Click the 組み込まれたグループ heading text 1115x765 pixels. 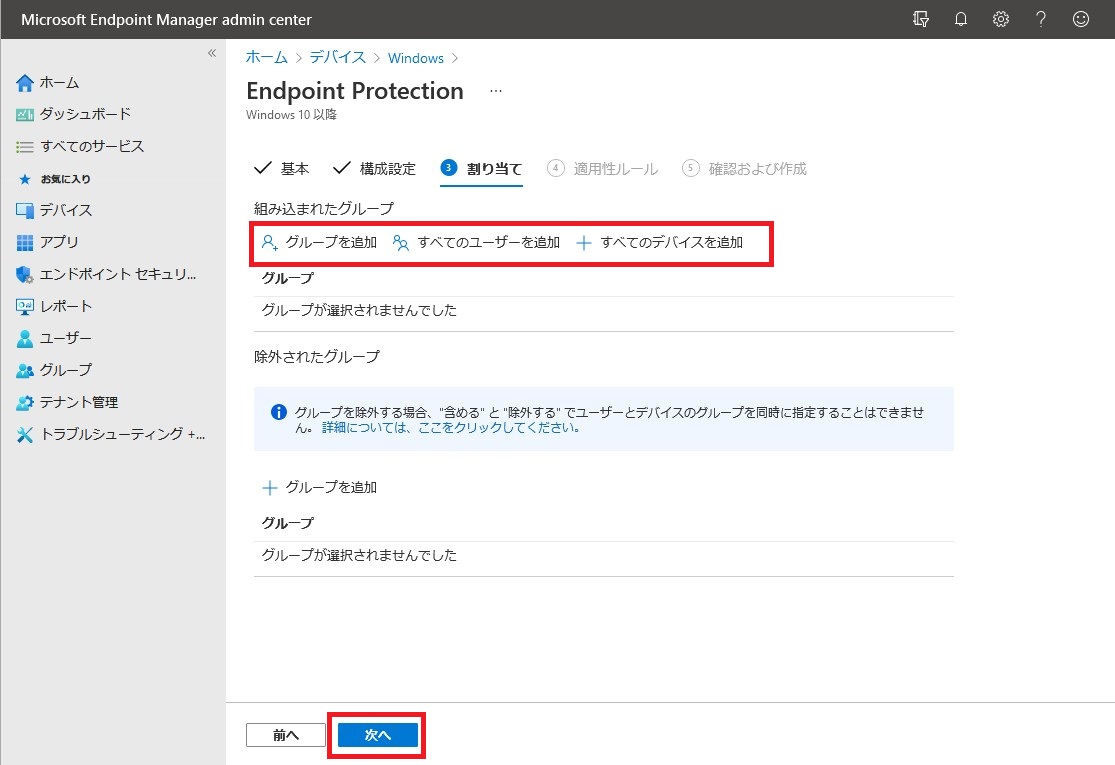point(324,208)
